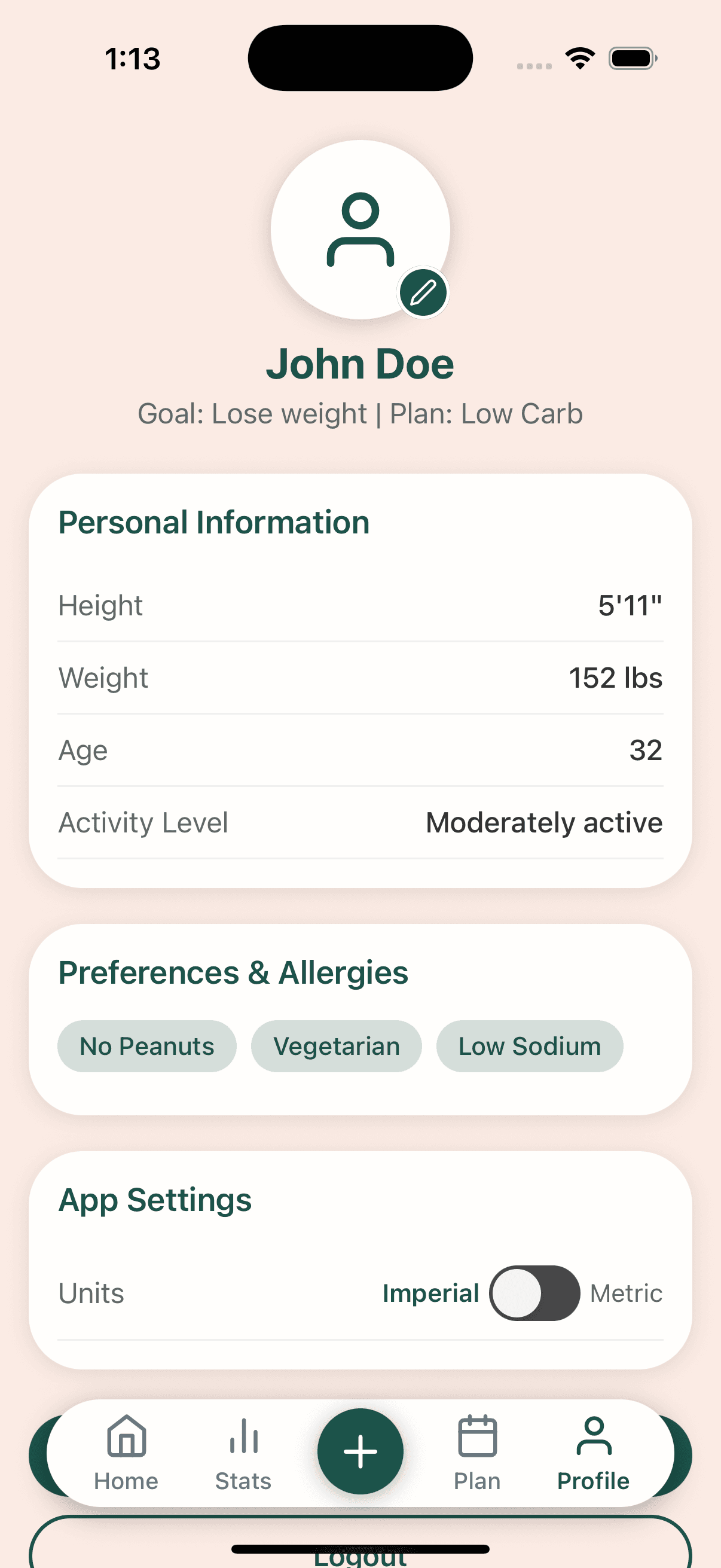Tap the pencil edit avatar icon
Image resolution: width=721 pixels, height=1568 pixels.
pos(423,293)
